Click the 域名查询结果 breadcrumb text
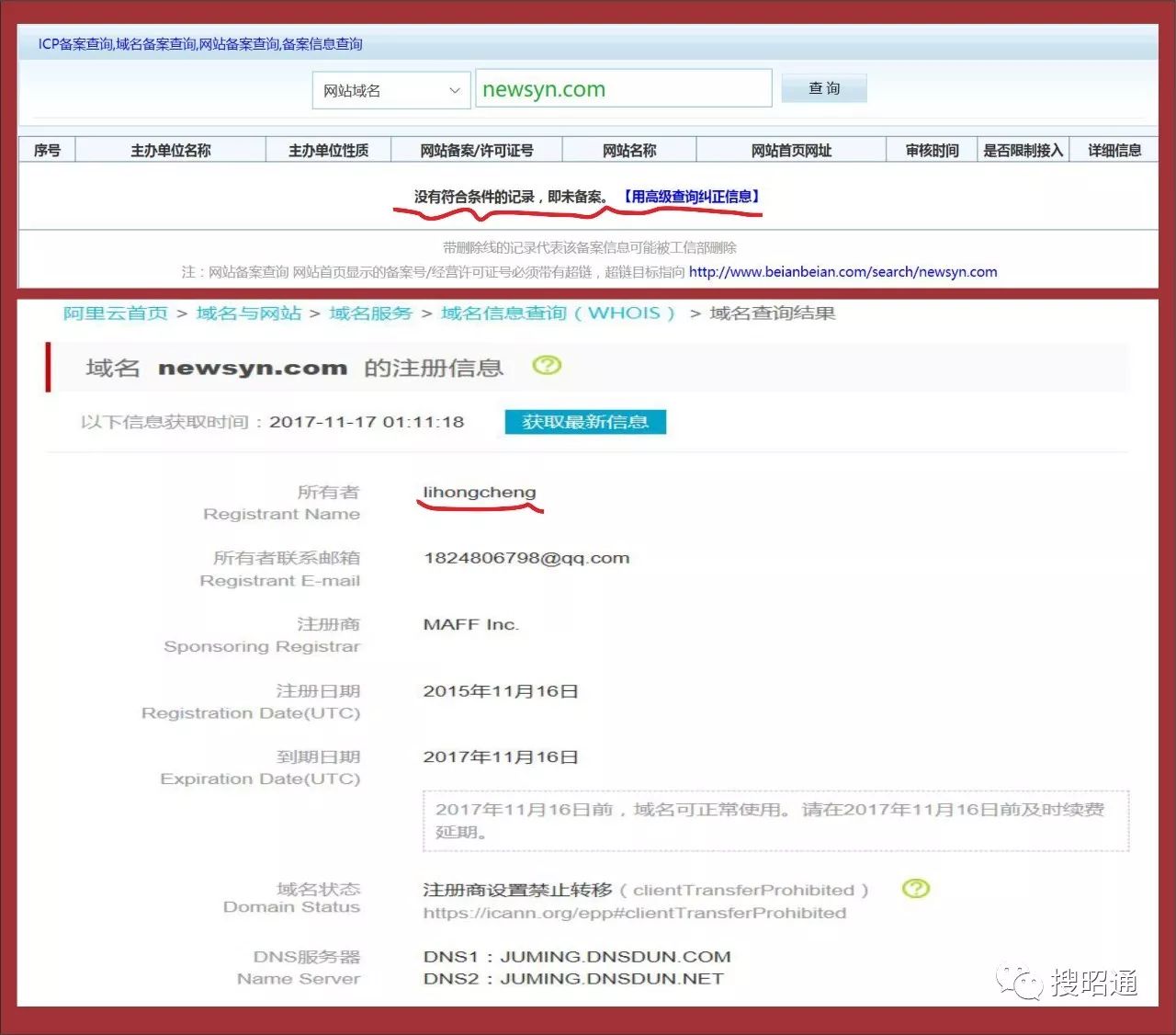The width and height of the screenshot is (1176, 1035). tap(773, 313)
